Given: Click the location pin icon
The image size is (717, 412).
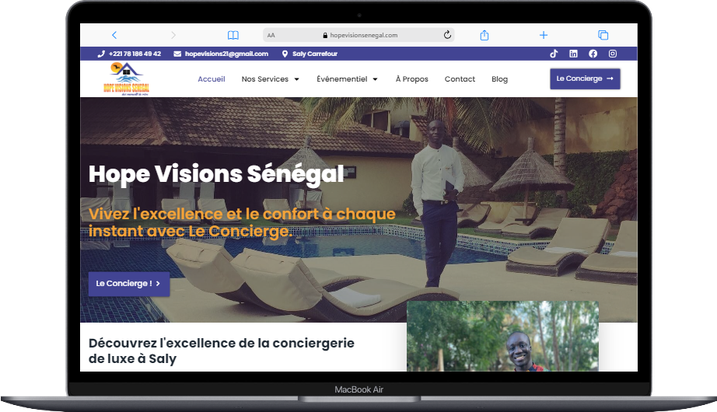Looking at the screenshot, I should click(285, 54).
